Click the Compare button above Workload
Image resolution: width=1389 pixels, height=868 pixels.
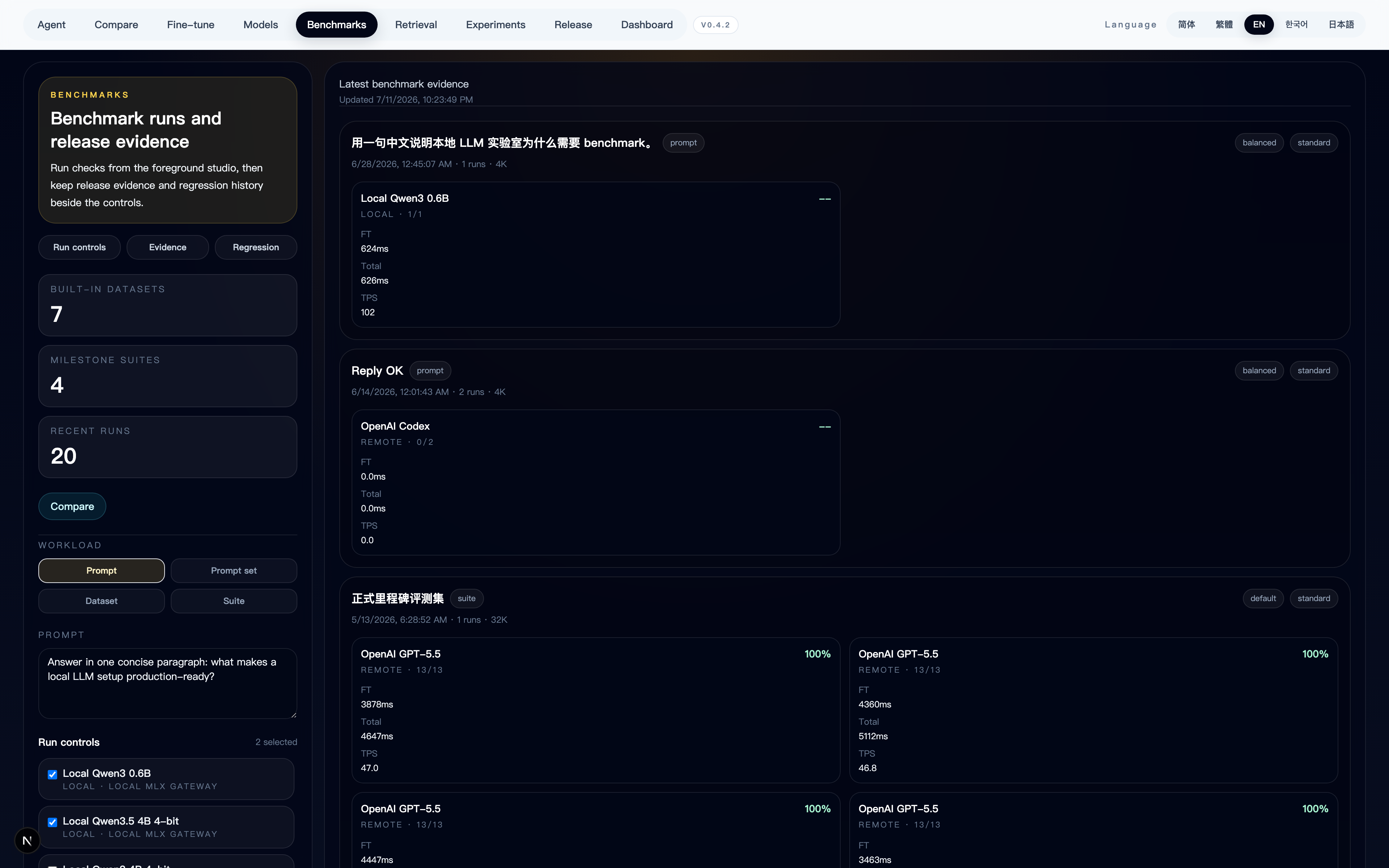click(x=72, y=506)
